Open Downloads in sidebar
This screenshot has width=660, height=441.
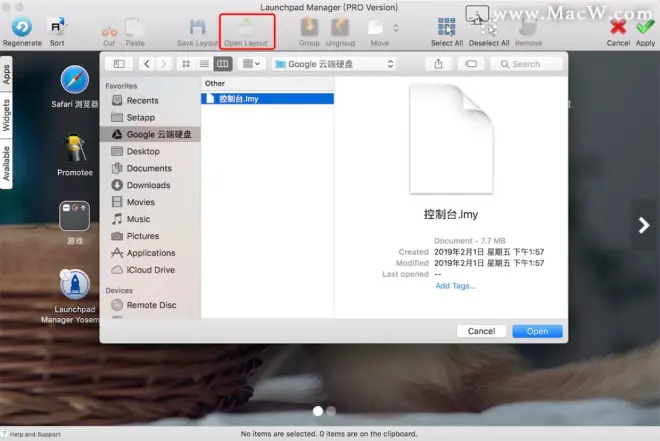pos(150,185)
